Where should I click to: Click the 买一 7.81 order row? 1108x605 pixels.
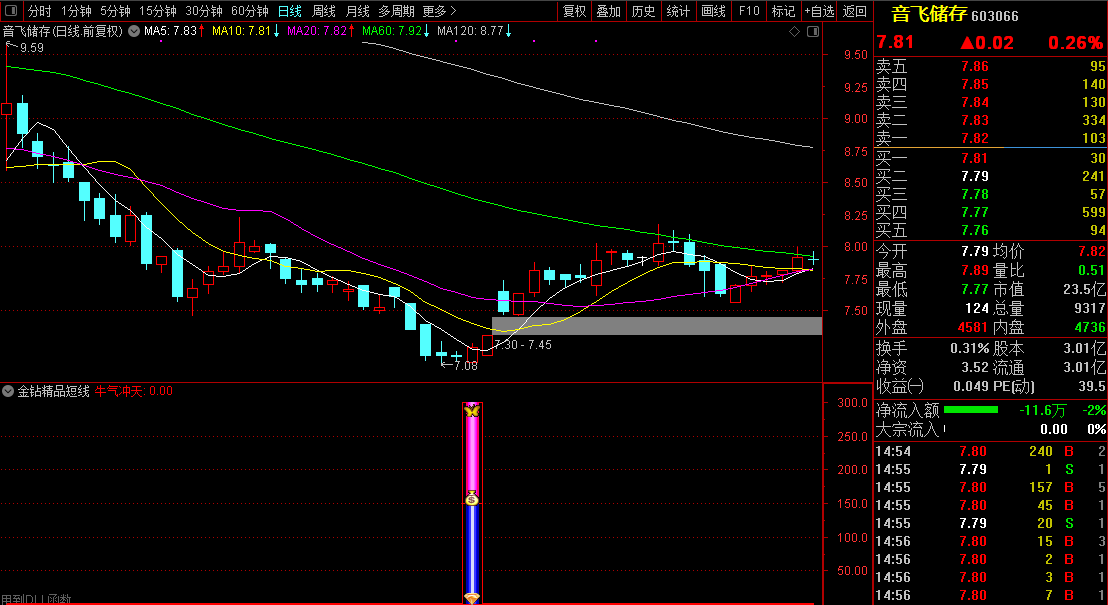click(991, 158)
